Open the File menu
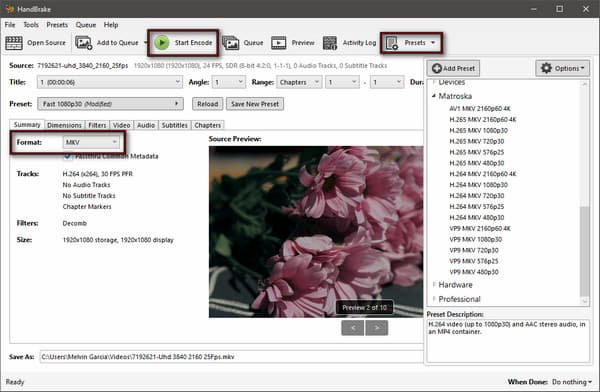 point(10,25)
